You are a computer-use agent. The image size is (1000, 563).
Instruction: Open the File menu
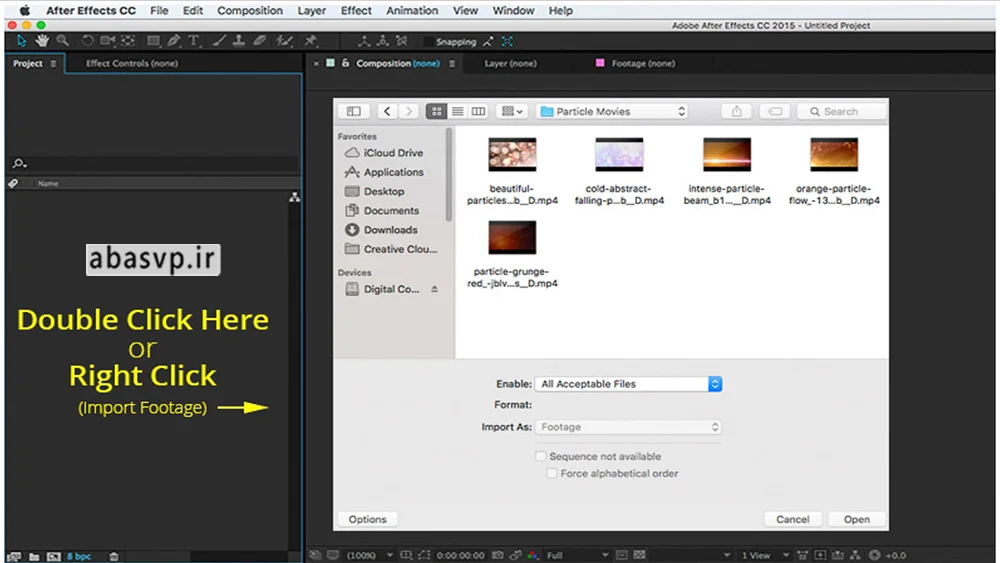click(159, 11)
